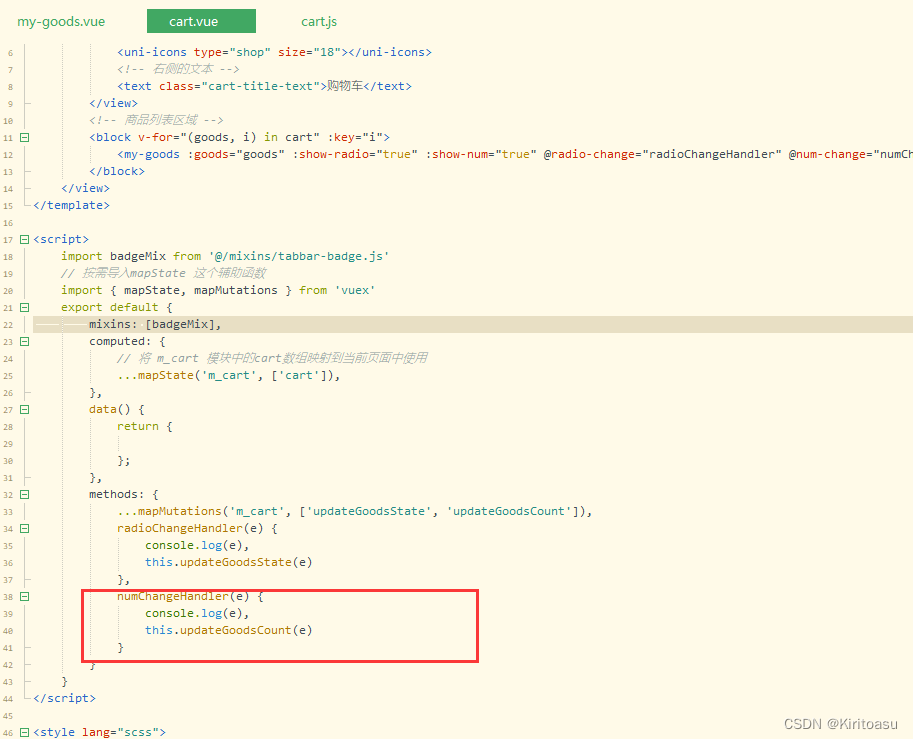Click 'console.log(e),' on line 39
Screen dimensions: 913x739
click(197, 613)
